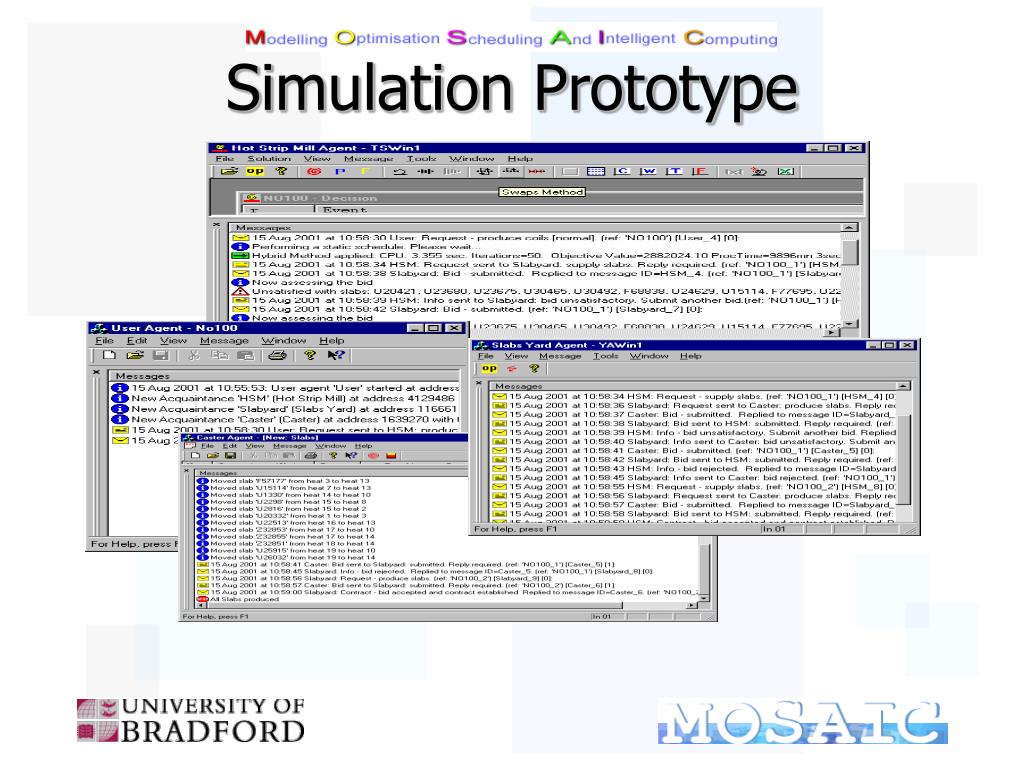The height and width of the screenshot is (768, 1024).
Task: Click red circle icon in Caster Agent toolbar
Action: 373,455
